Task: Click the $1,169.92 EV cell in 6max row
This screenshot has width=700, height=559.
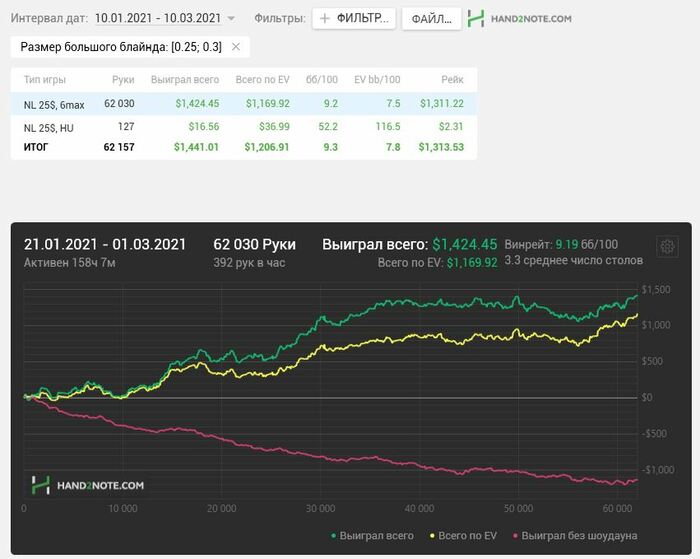Action: coord(268,104)
